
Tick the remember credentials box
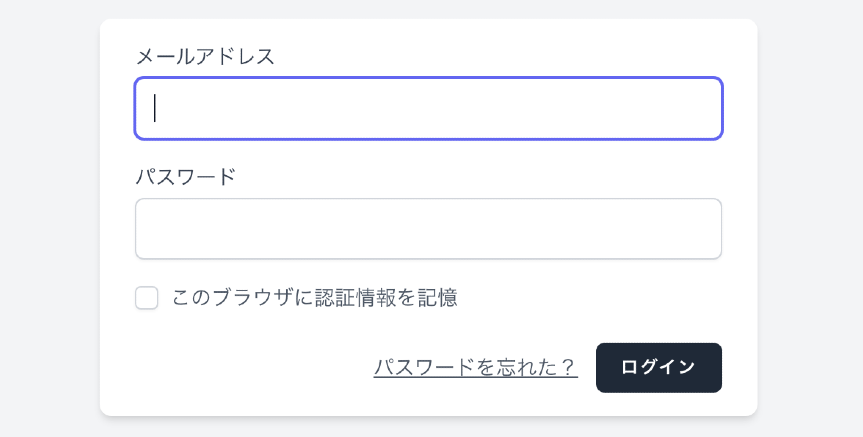[x=147, y=298]
